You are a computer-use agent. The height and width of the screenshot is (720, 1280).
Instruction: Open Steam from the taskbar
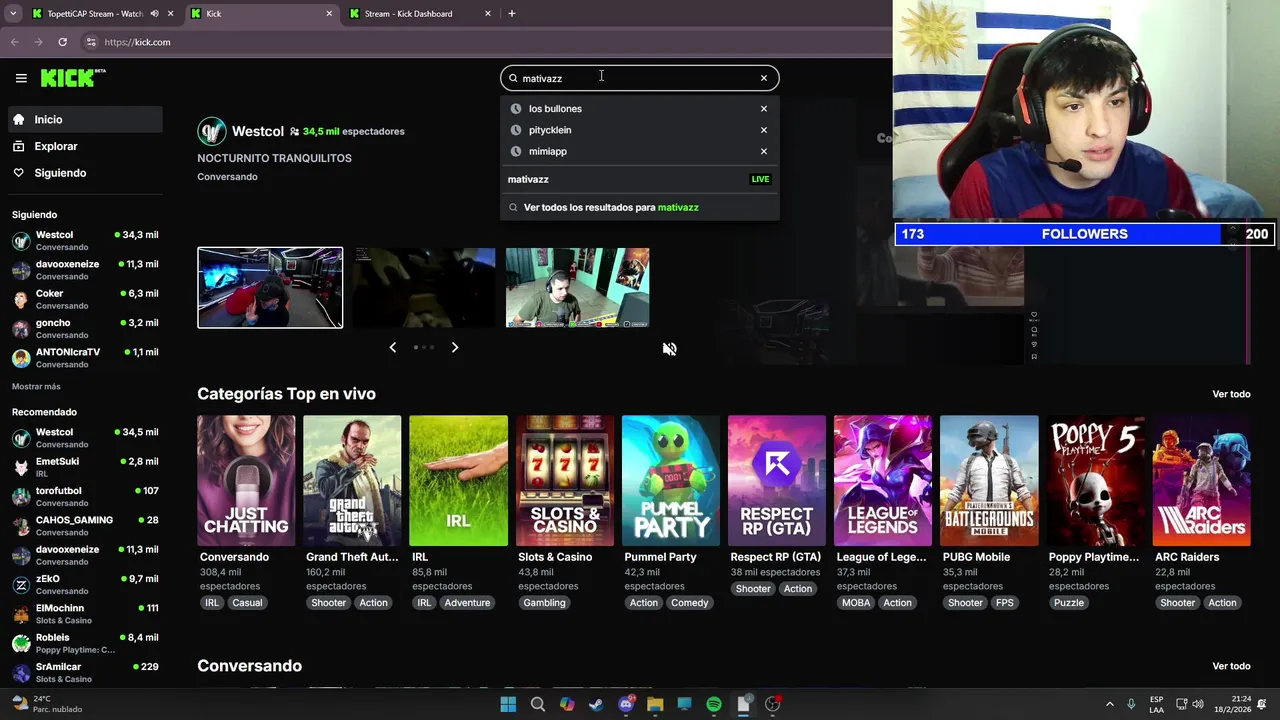(596, 705)
